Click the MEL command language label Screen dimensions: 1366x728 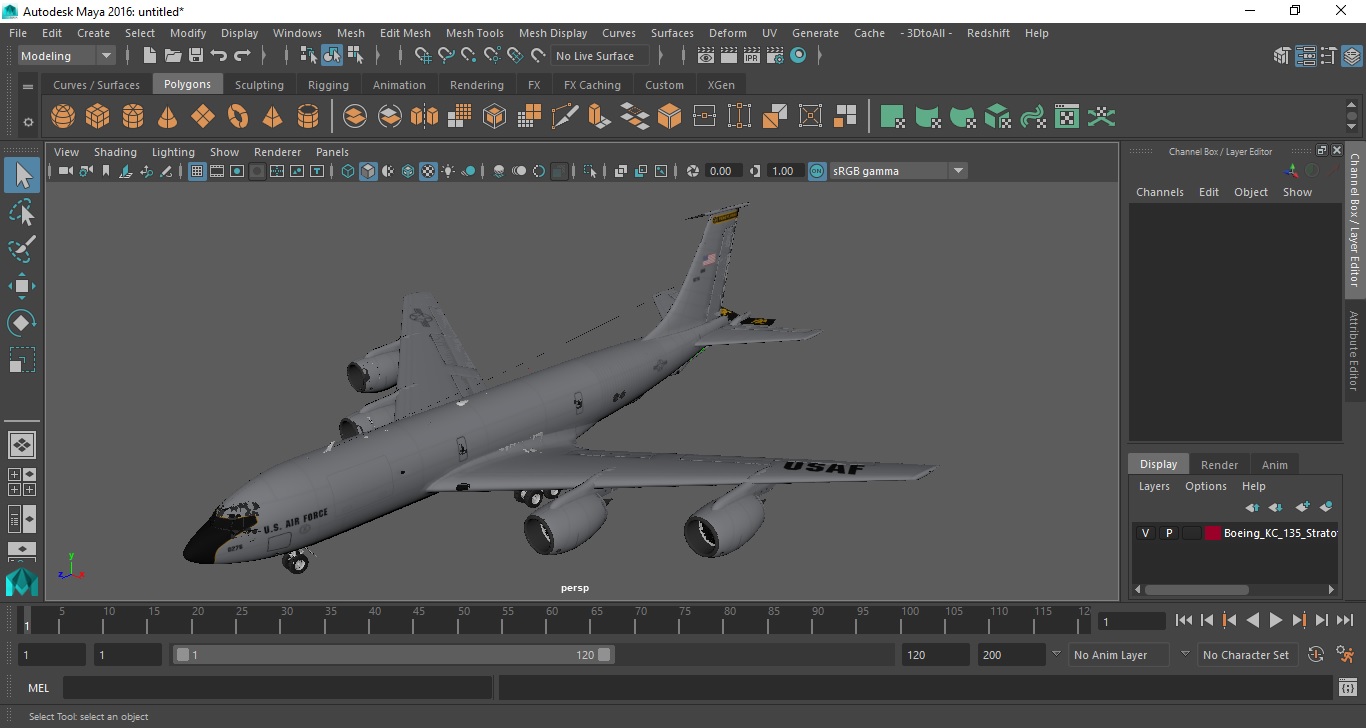pos(38,688)
